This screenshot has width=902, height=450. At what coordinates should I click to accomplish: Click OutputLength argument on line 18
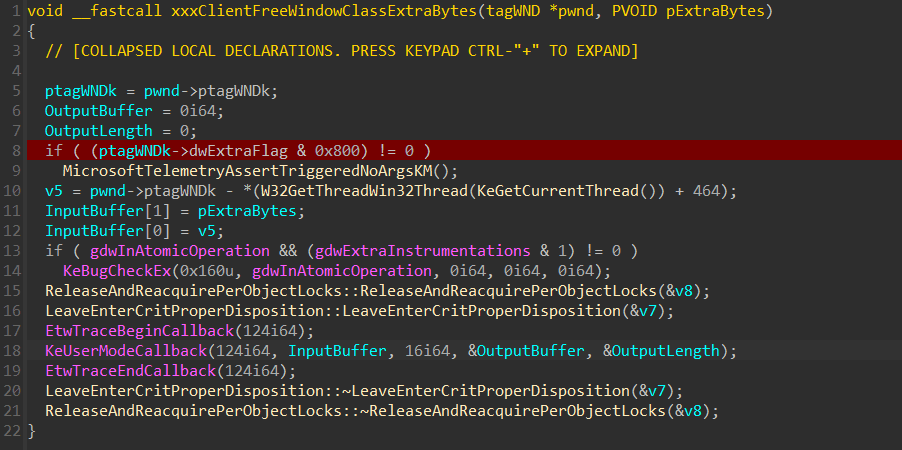(x=666, y=350)
